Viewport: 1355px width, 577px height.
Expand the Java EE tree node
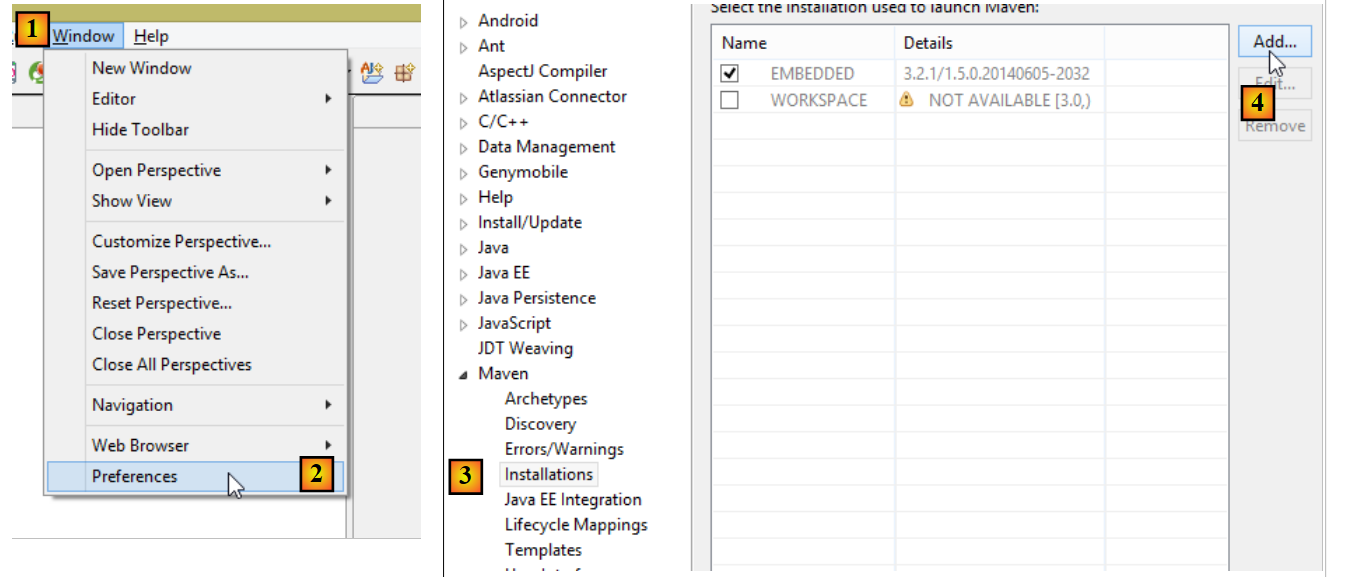pyautogui.click(x=463, y=274)
